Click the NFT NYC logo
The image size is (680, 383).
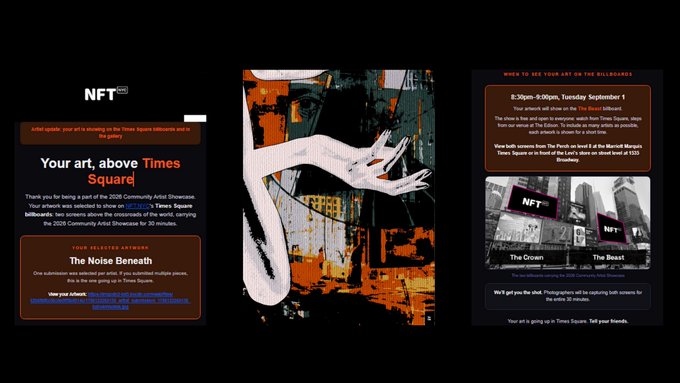106,94
